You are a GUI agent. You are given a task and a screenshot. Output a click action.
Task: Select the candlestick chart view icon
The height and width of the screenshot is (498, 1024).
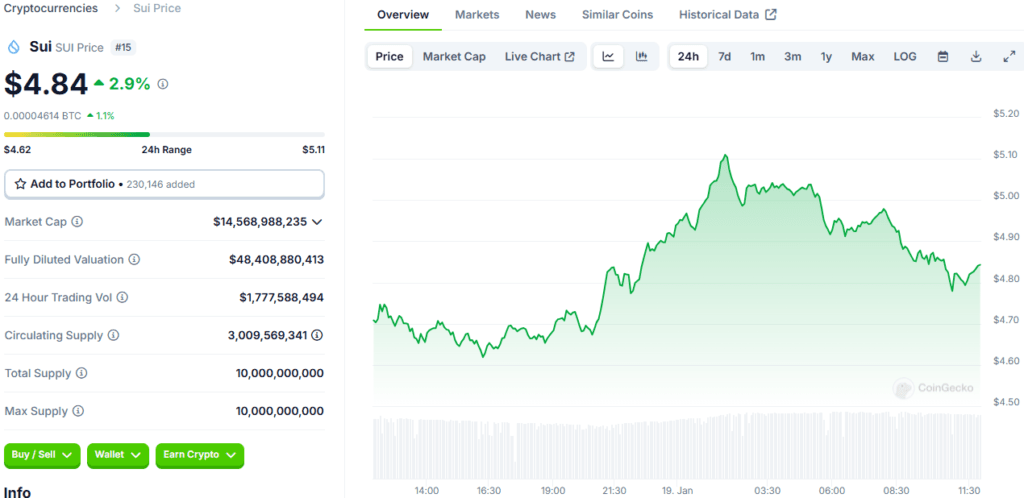[x=641, y=57]
